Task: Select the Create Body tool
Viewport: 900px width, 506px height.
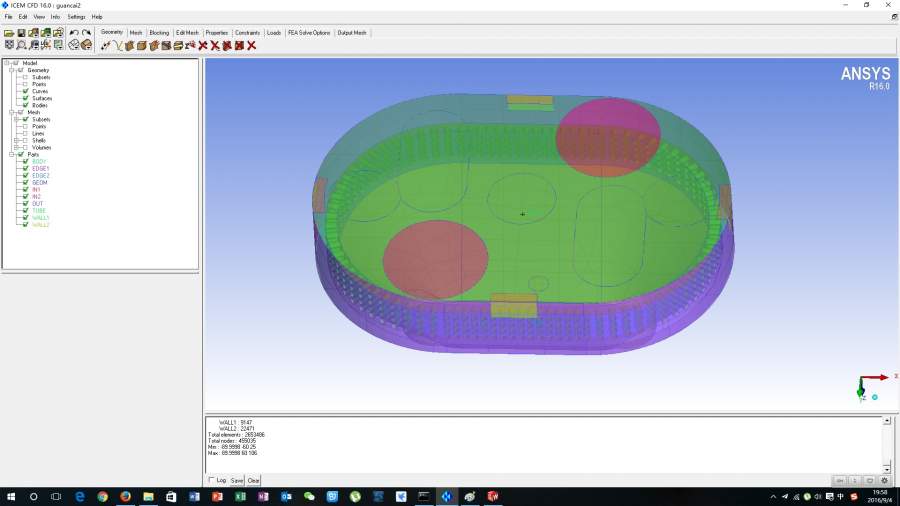Action: (141, 45)
